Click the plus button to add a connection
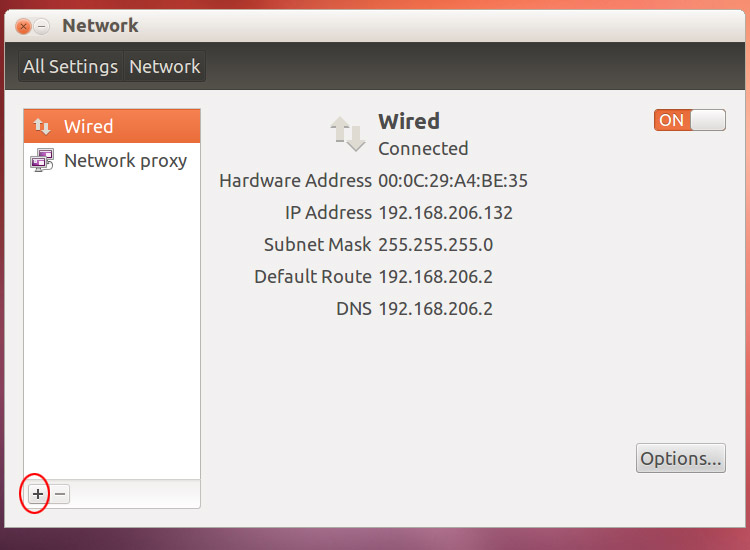Screen dimensions: 750x550 38,494
